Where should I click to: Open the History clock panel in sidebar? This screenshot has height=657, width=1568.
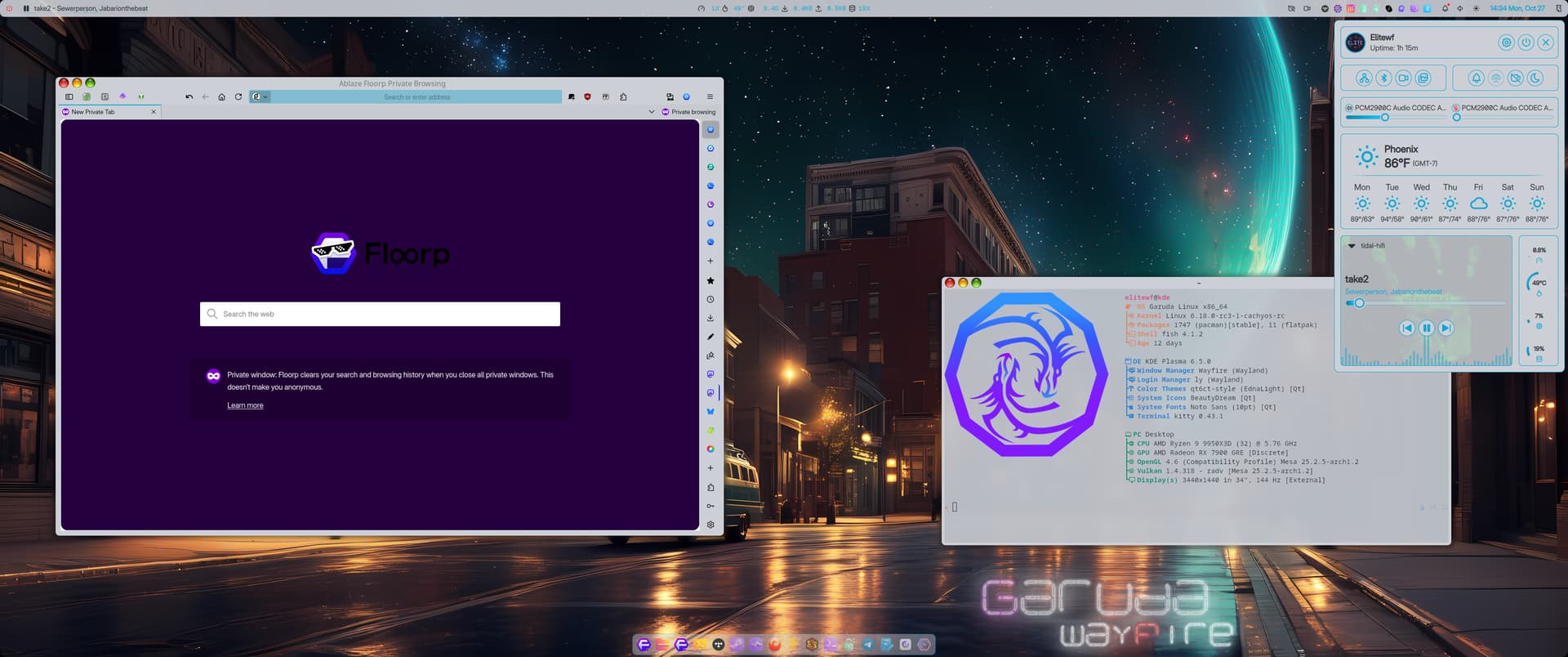coord(710,299)
